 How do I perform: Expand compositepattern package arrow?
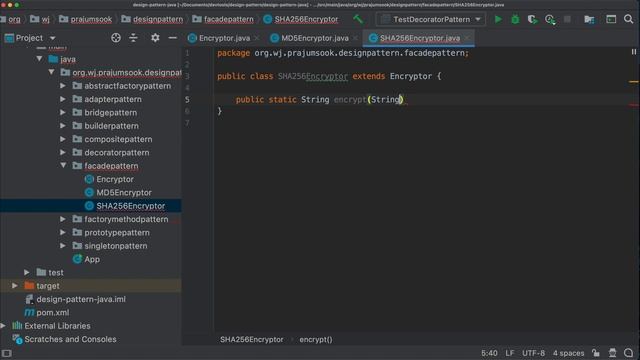(x=63, y=139)
